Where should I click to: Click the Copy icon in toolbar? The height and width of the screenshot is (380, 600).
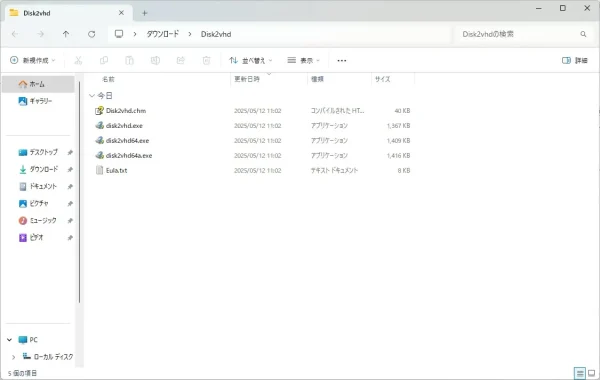(104, 60)
